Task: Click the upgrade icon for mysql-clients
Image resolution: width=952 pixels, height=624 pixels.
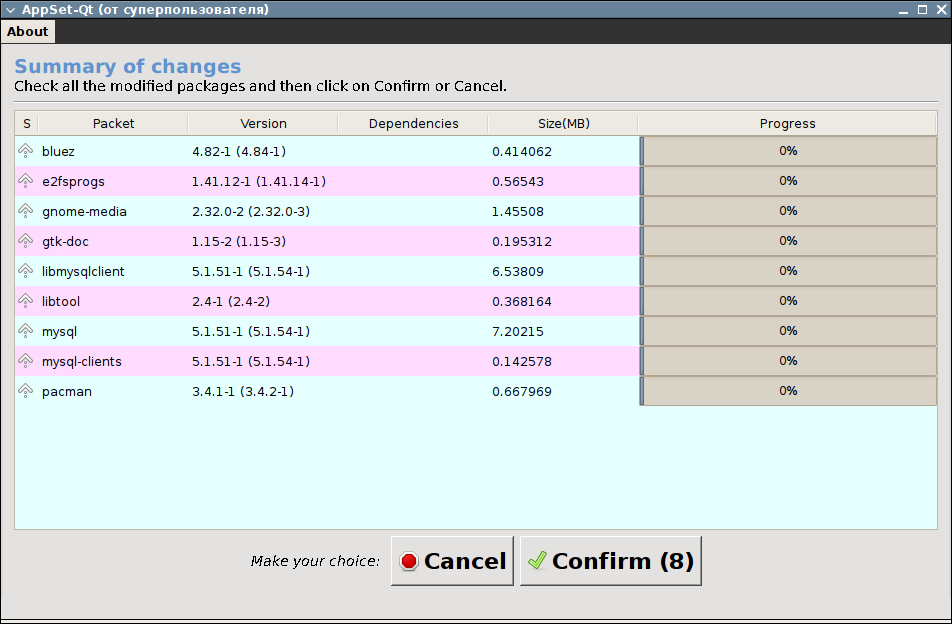Action: click(x=26, y=361)
